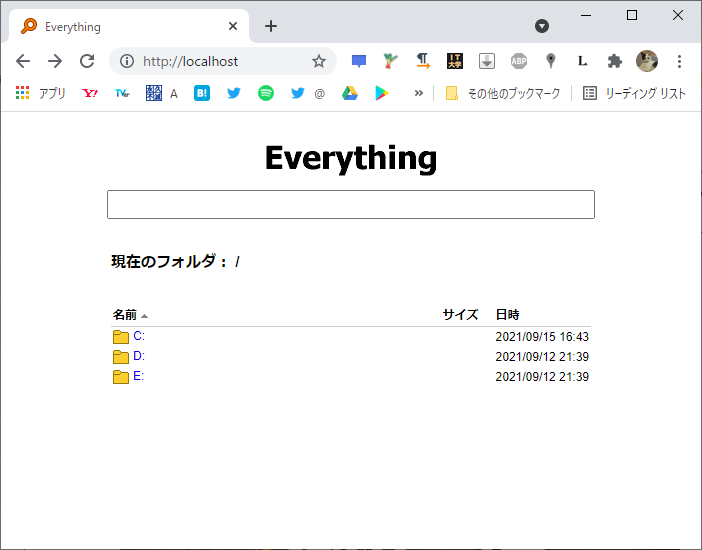
Task: Open the IT大学 extension icon
Action: click(455, 61)
